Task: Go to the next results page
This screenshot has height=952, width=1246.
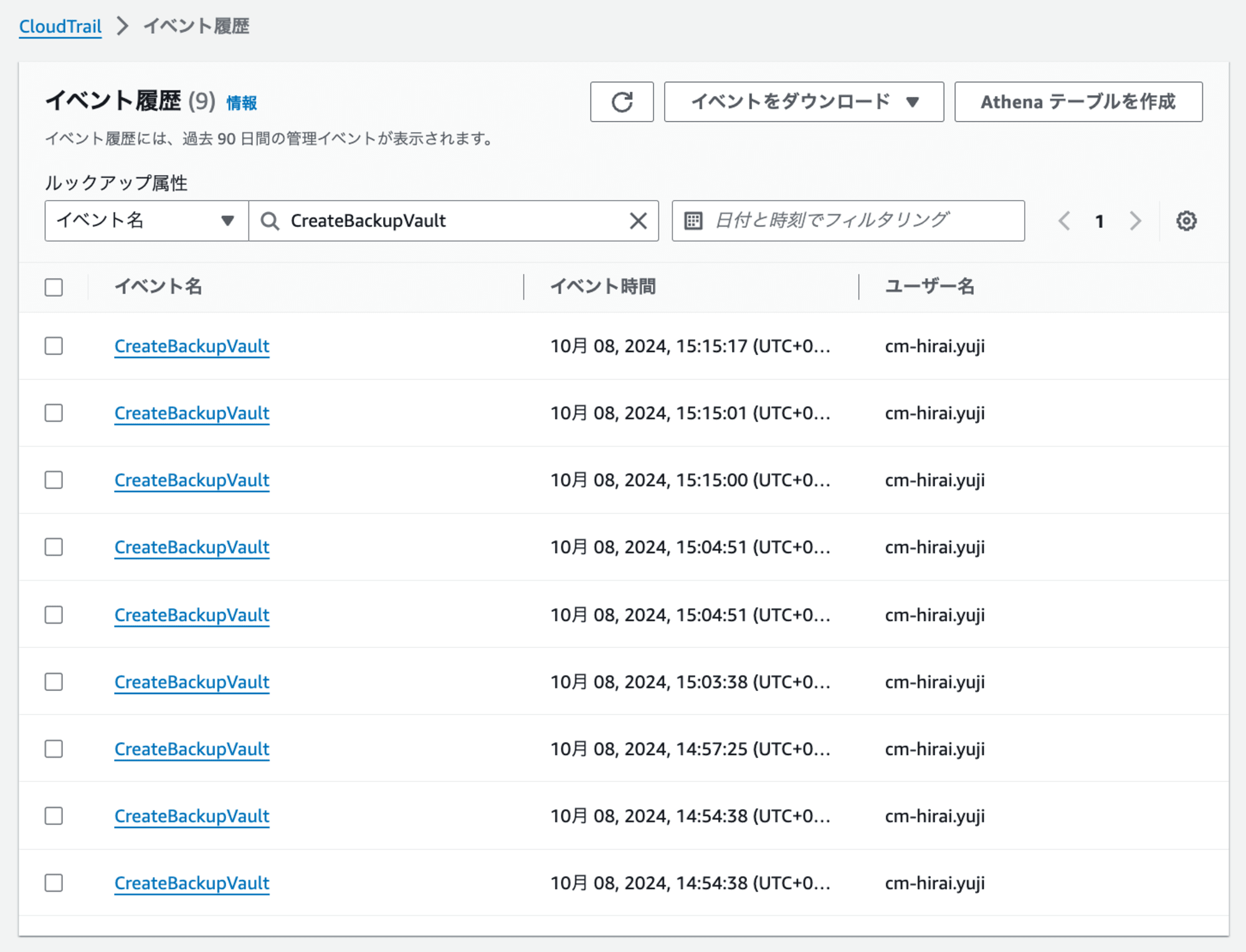Action: point(1135,221)
